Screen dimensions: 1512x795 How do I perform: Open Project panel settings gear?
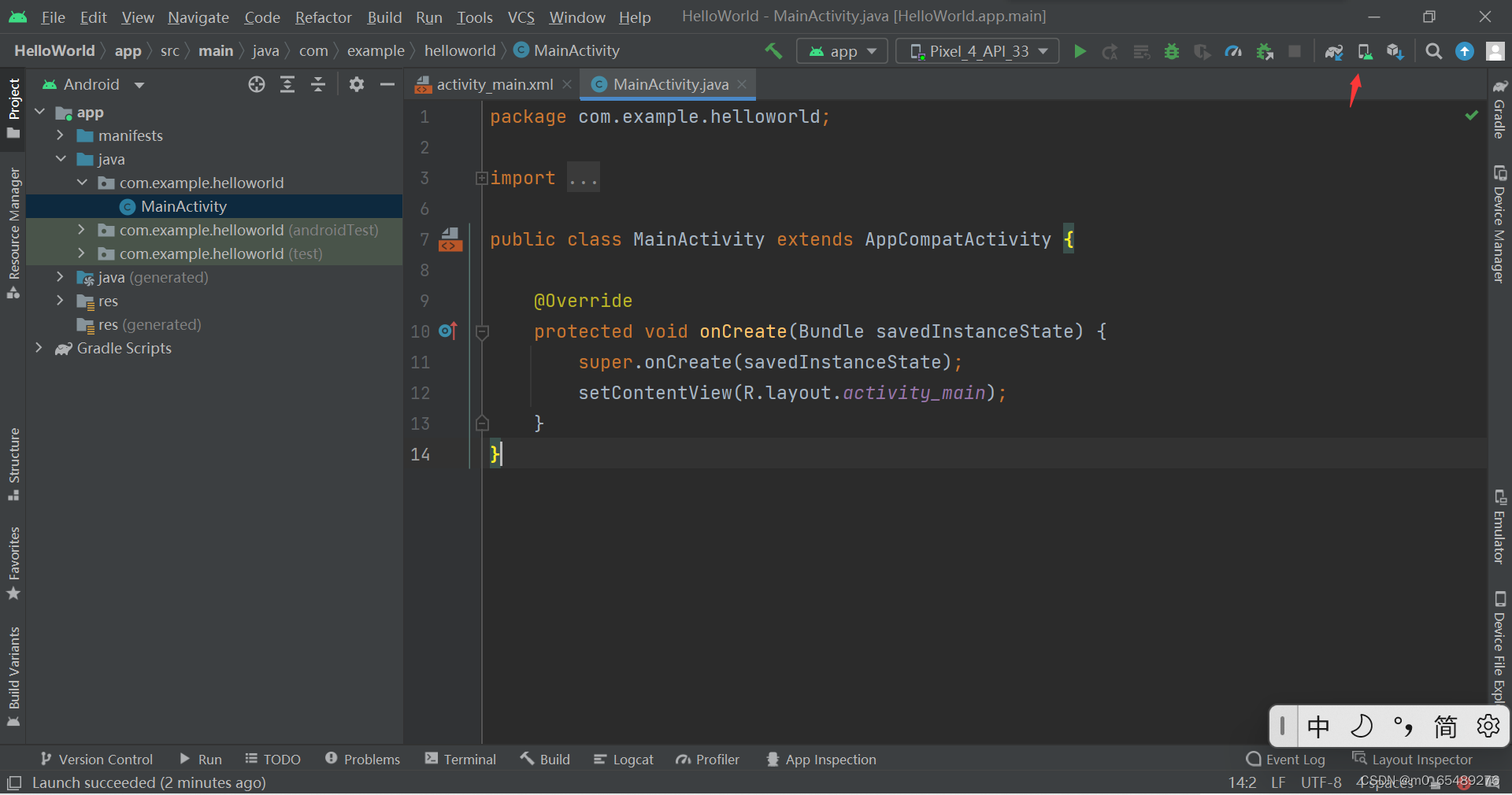(x=357, y=84)
